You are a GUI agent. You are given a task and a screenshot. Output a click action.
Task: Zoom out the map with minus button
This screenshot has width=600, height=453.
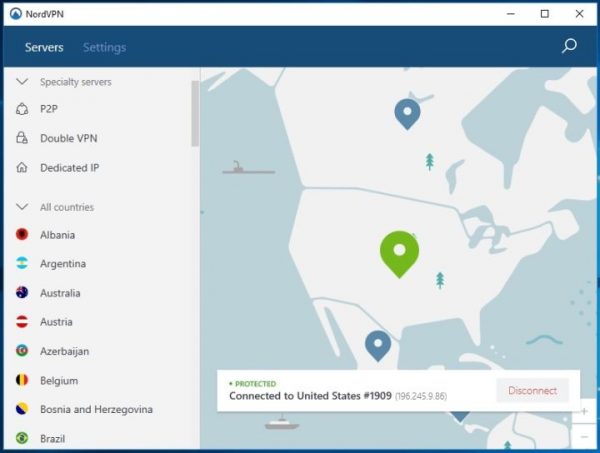pos(584,437)
